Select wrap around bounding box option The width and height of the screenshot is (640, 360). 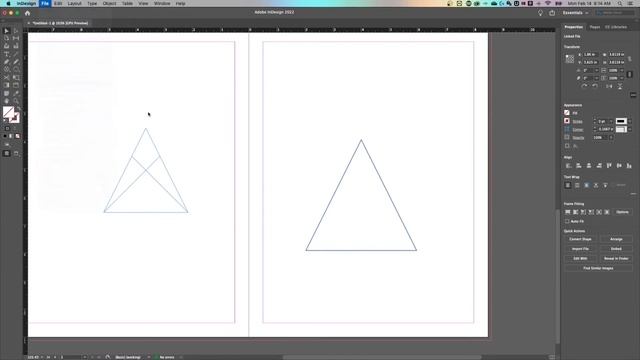pyautogui.click(x=577, y=185)
